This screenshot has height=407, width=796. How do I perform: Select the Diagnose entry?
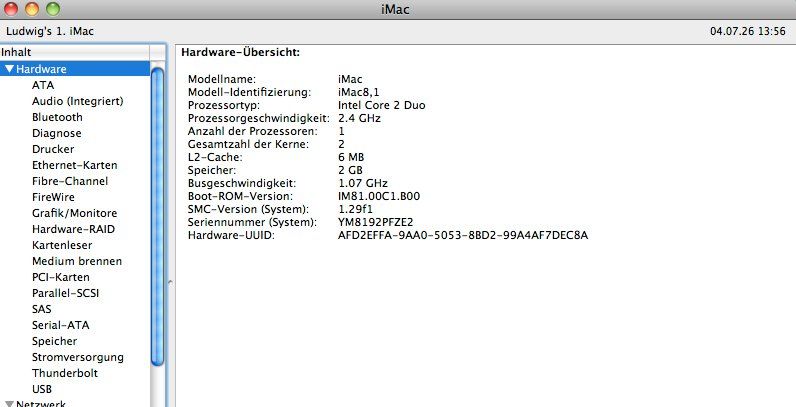click(x=56, y=133)
